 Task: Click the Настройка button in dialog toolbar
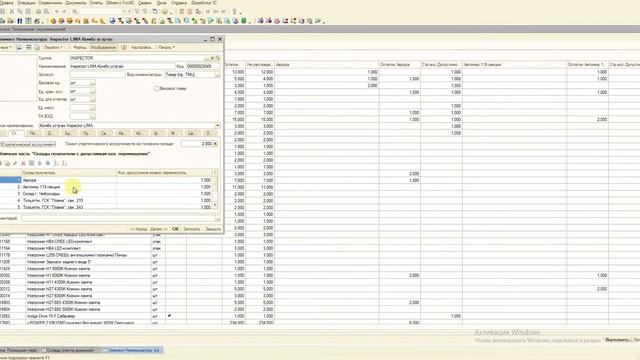[141, 47]
